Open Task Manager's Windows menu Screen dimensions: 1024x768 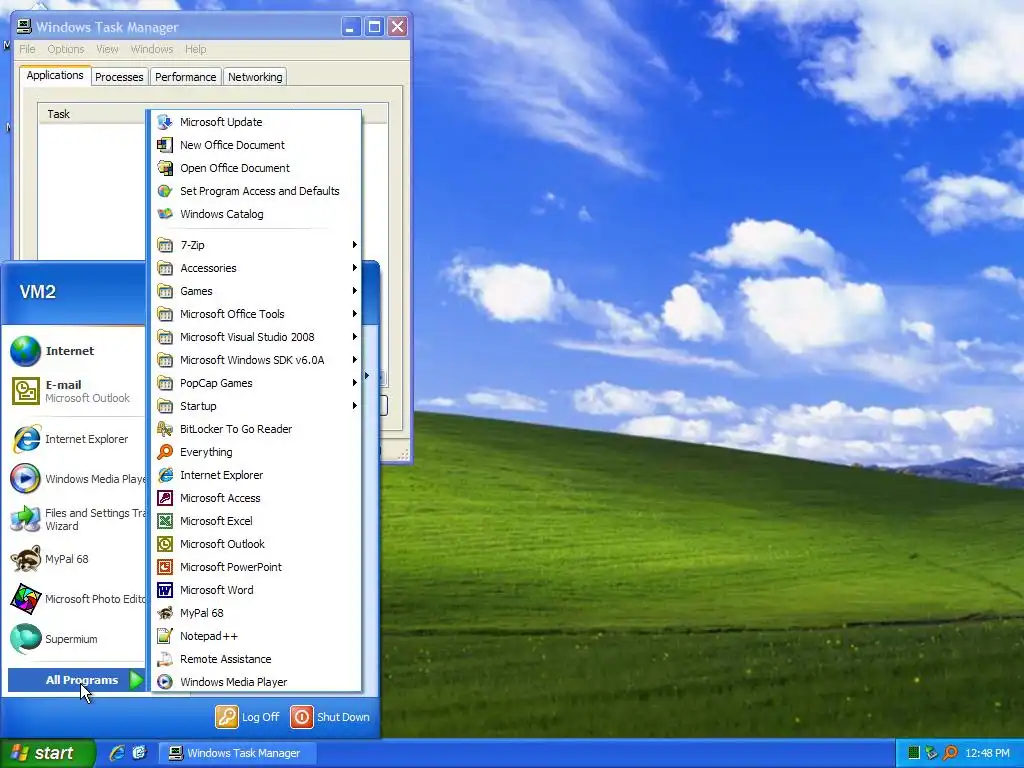click(x=152, y=49)
